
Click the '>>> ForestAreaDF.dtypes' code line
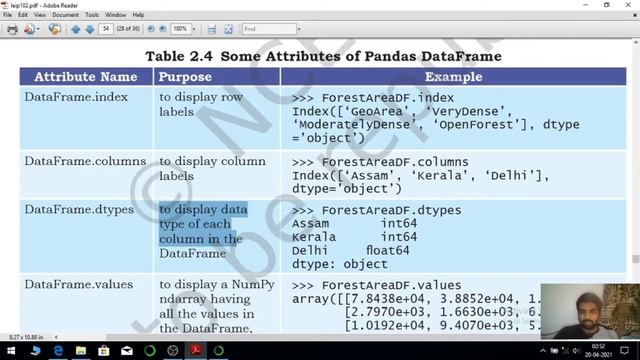click(x=376, y=210)
